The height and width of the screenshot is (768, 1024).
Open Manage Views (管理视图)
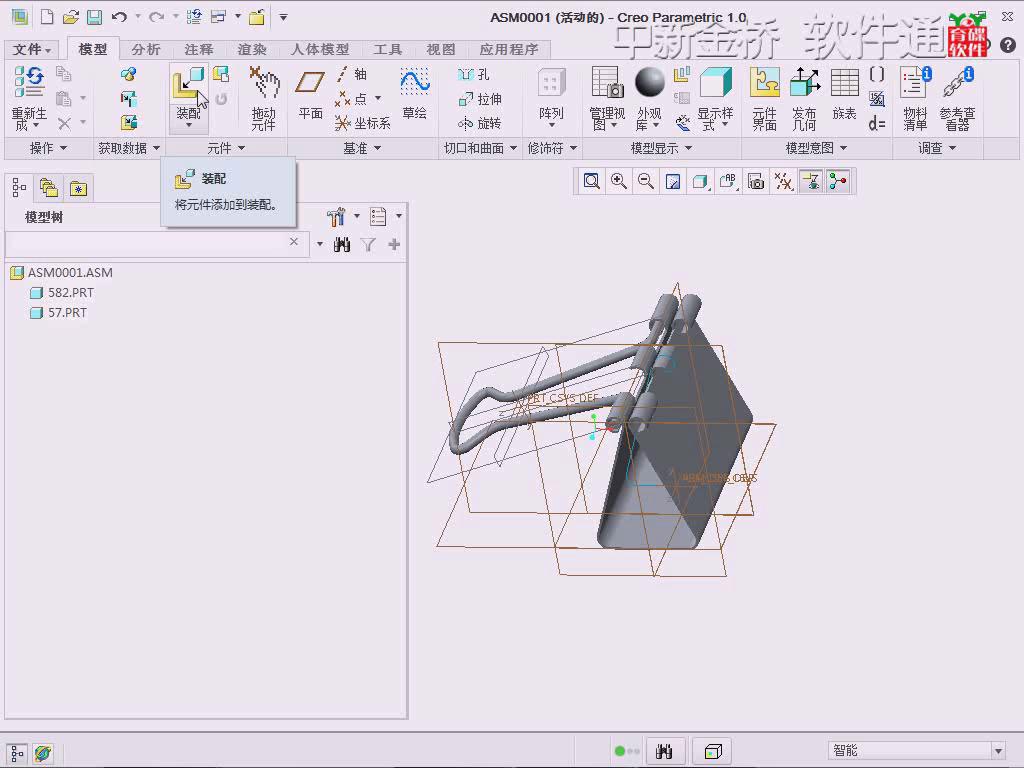pos(607,99)
